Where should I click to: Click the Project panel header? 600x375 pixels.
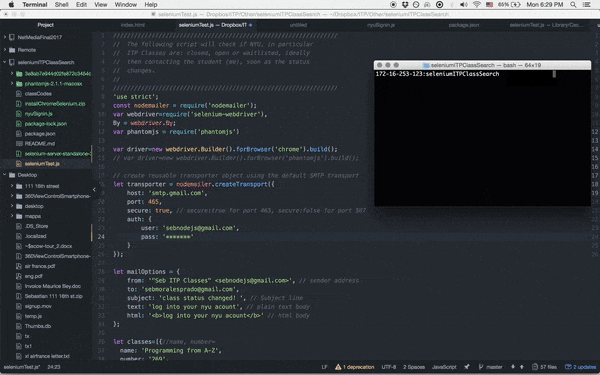[46, 25]
